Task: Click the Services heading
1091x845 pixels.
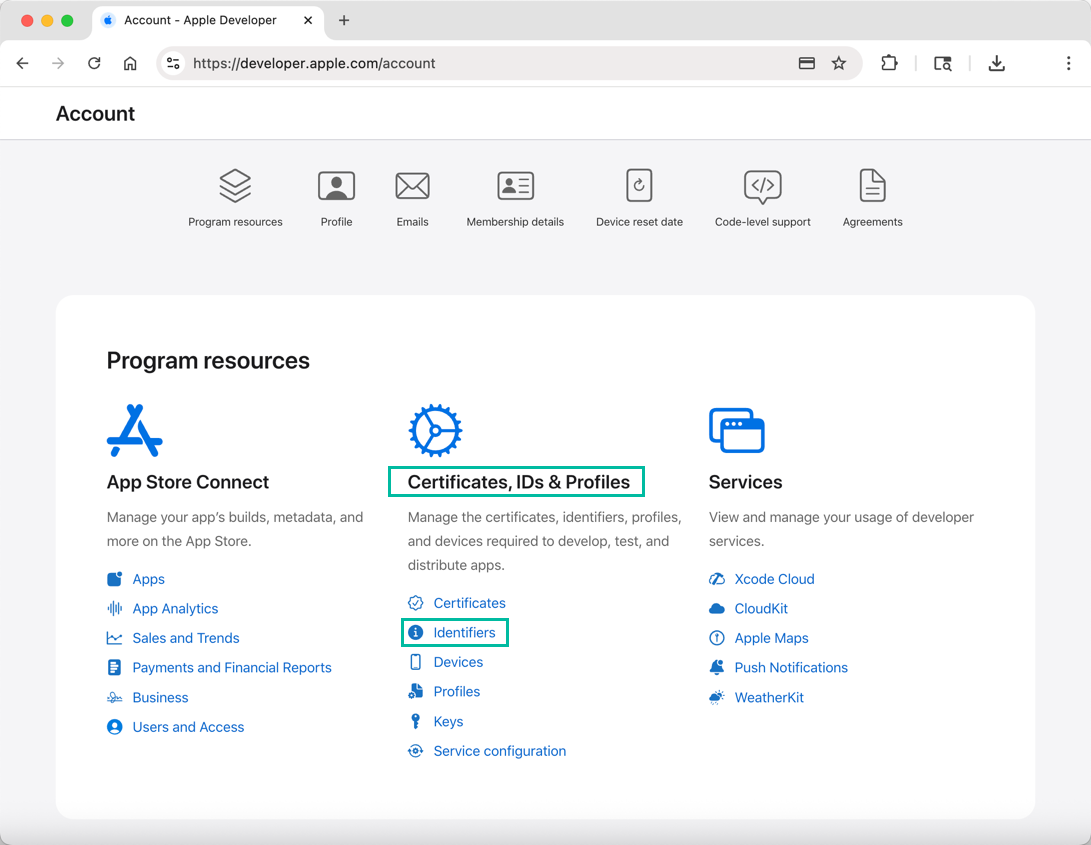Action: [745, 482]
